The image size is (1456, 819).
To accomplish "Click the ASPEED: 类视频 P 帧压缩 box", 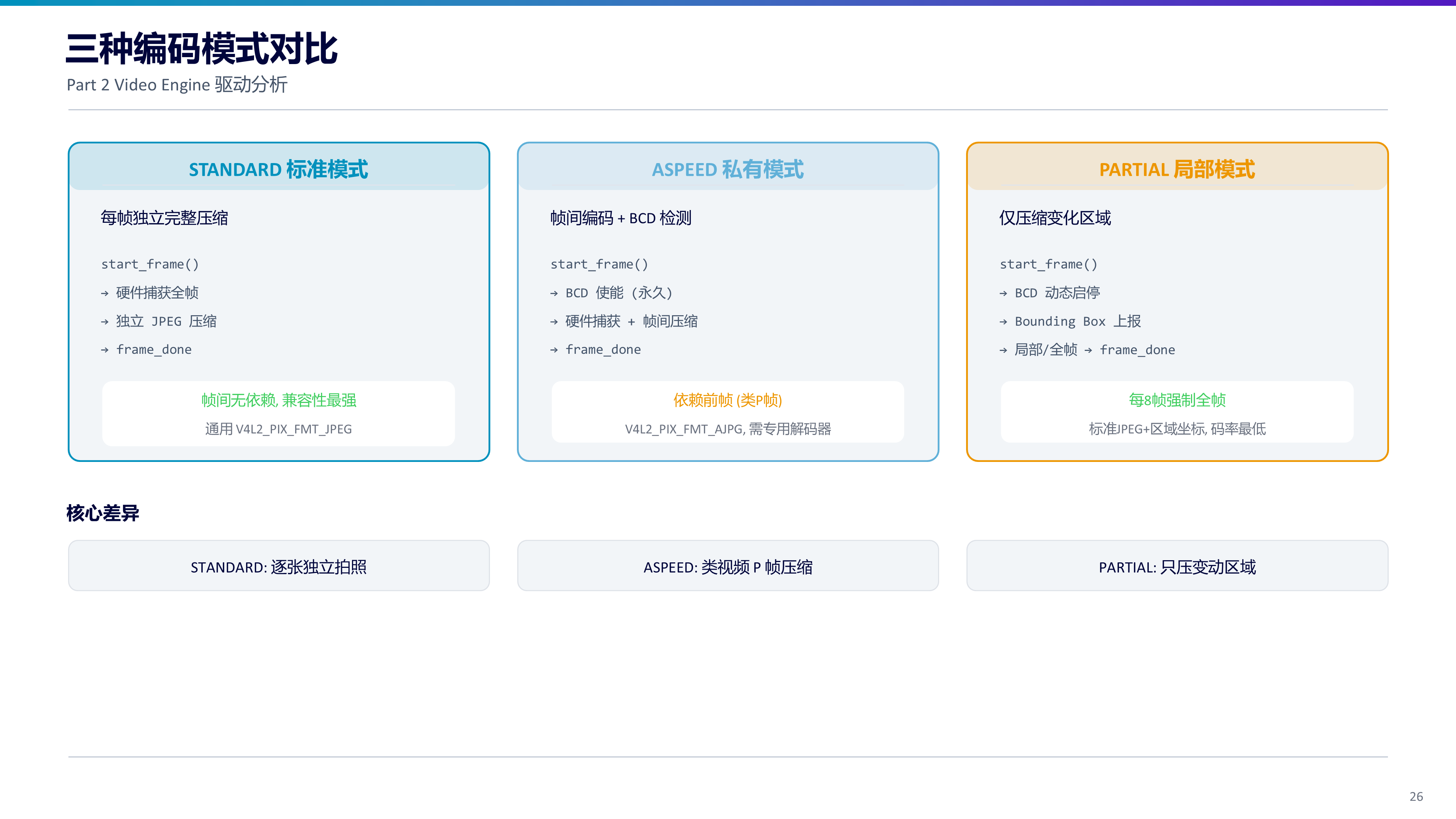I will pyautogui.click(x=727, y=566).
